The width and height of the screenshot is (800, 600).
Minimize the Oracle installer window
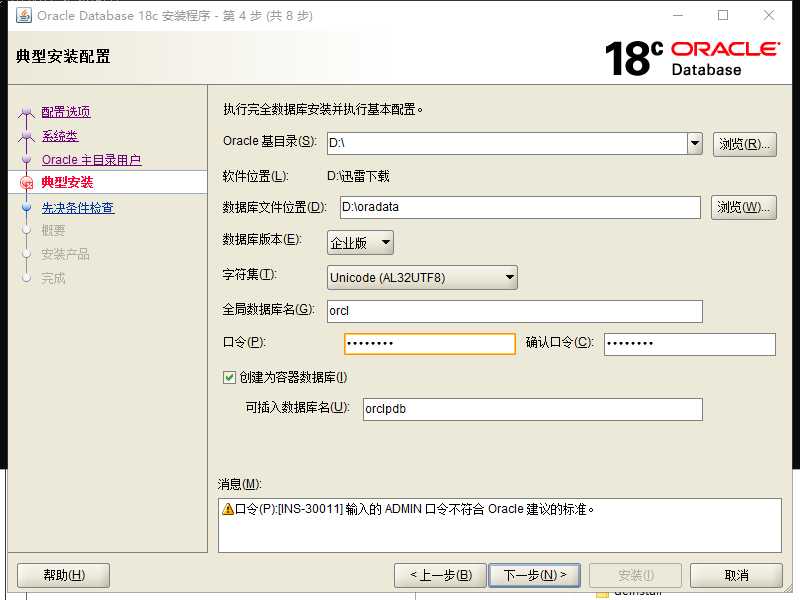pos(678,15)
